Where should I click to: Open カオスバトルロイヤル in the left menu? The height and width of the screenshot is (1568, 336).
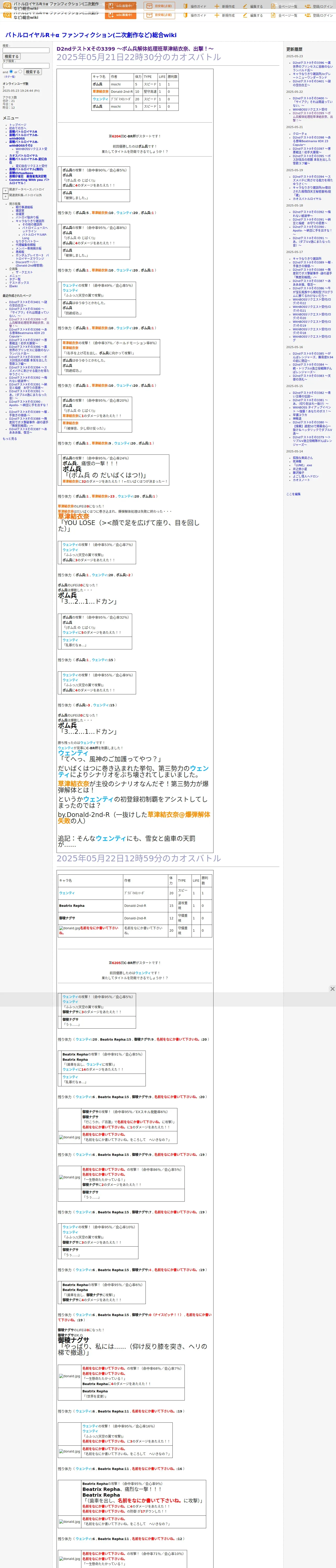[23, 155]
